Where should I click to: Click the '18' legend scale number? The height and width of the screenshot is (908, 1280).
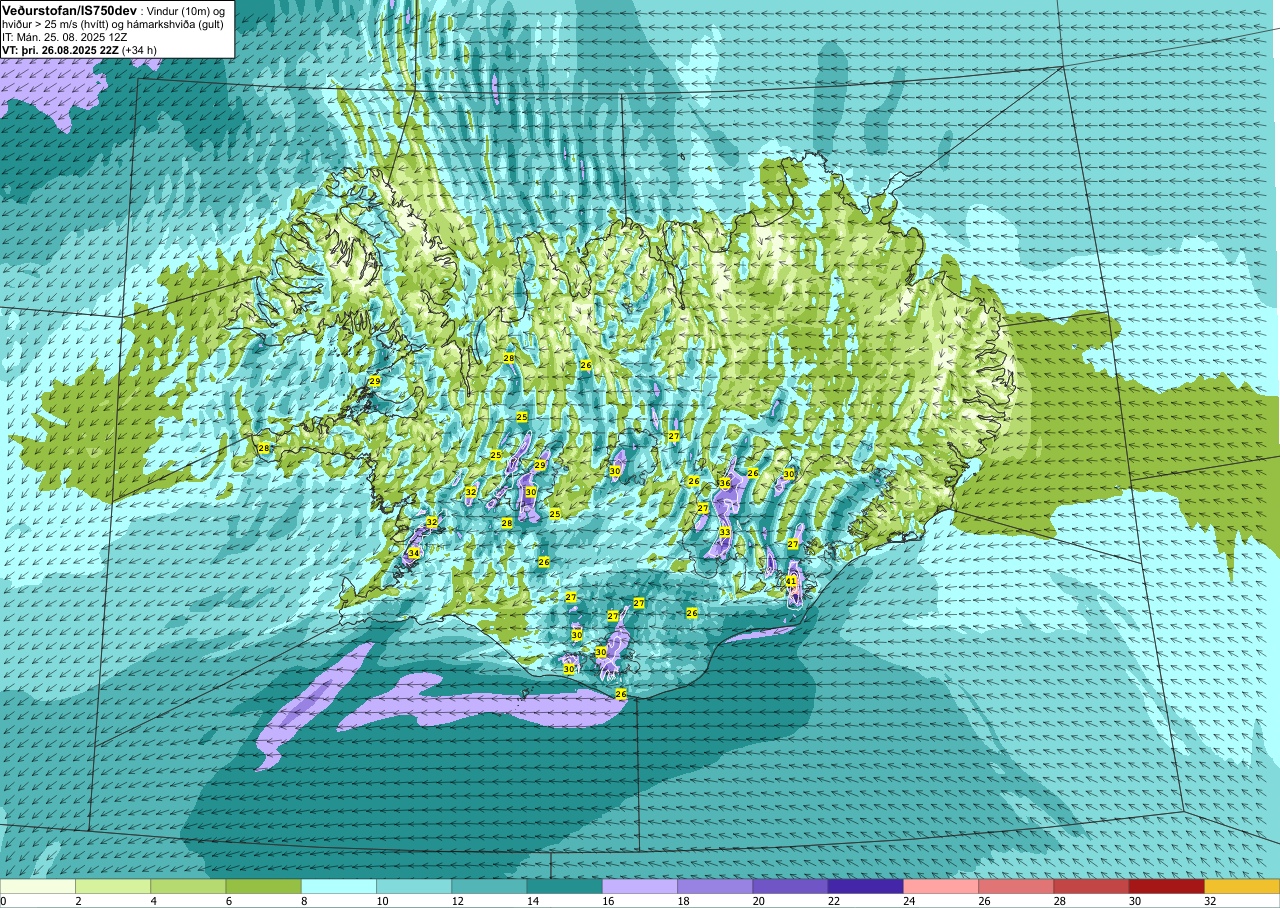(683, 901)
